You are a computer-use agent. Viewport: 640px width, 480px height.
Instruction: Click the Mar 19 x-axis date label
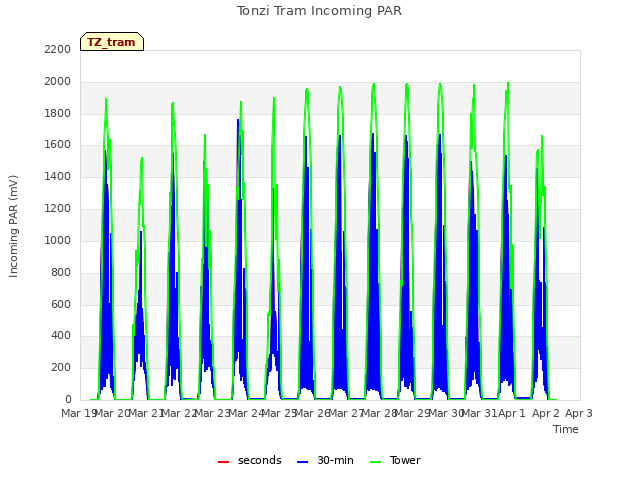pyautogui.click(x=78, y=413)
